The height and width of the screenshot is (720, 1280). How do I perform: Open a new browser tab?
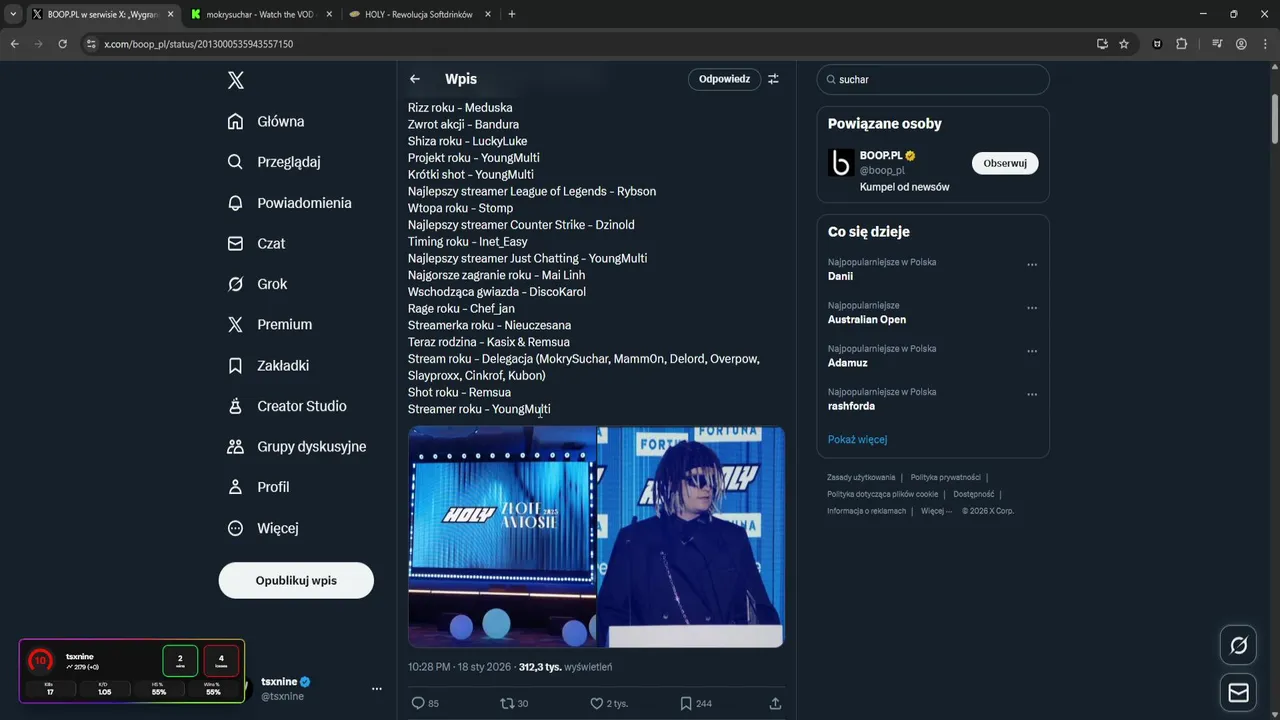pyautogui.click(x=512, y=14)
